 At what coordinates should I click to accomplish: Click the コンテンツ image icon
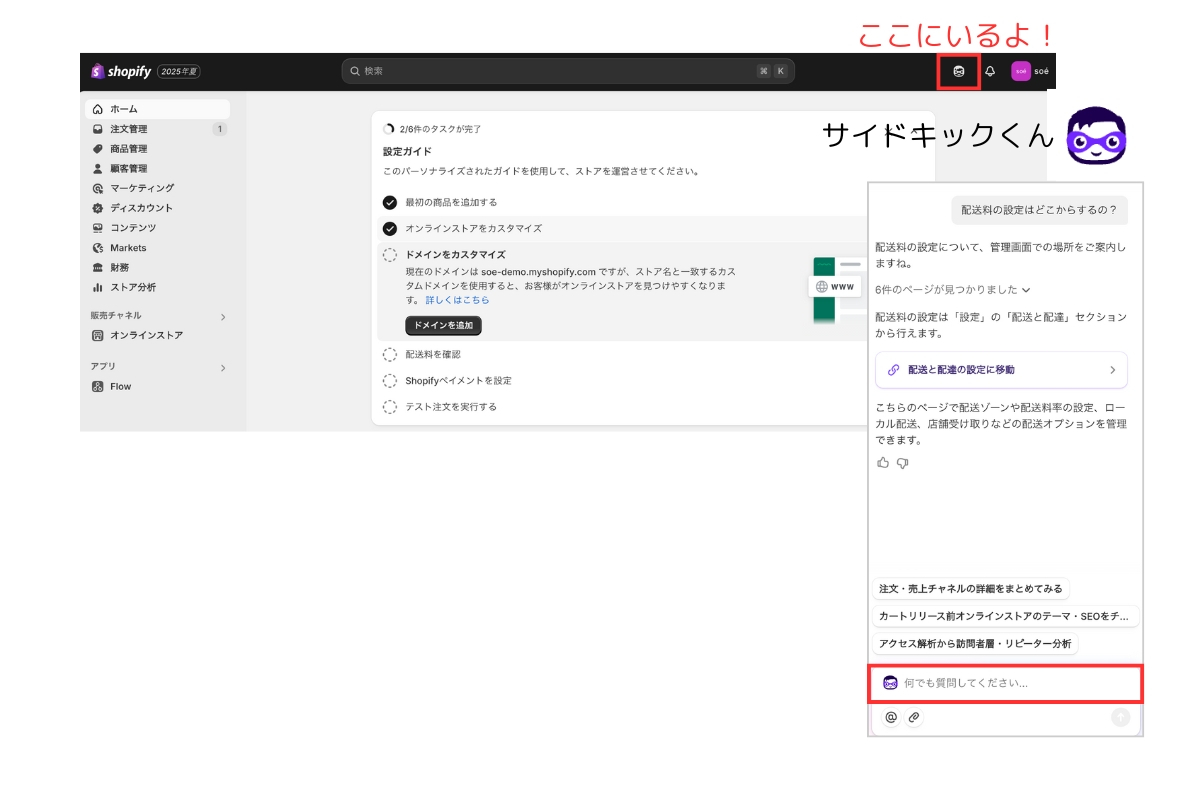point(98,228)
